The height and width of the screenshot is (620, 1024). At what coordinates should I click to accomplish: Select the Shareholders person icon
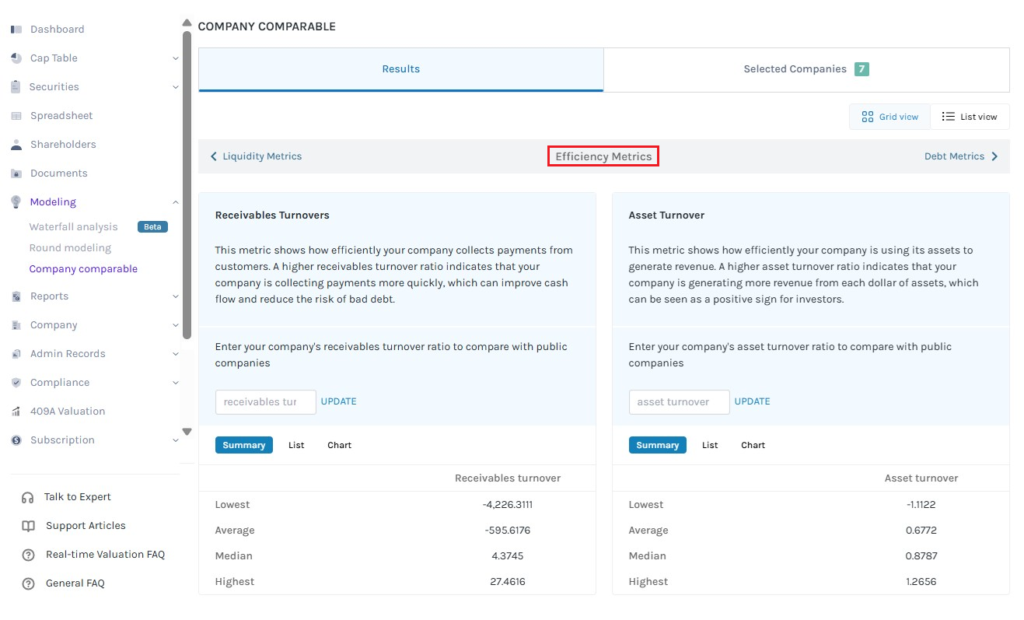pyautogui.click(x=16, y=144)
